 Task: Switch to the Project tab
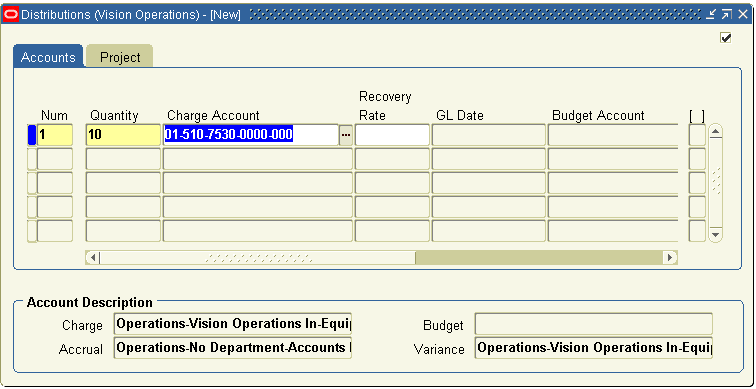[x=120, y=57]
